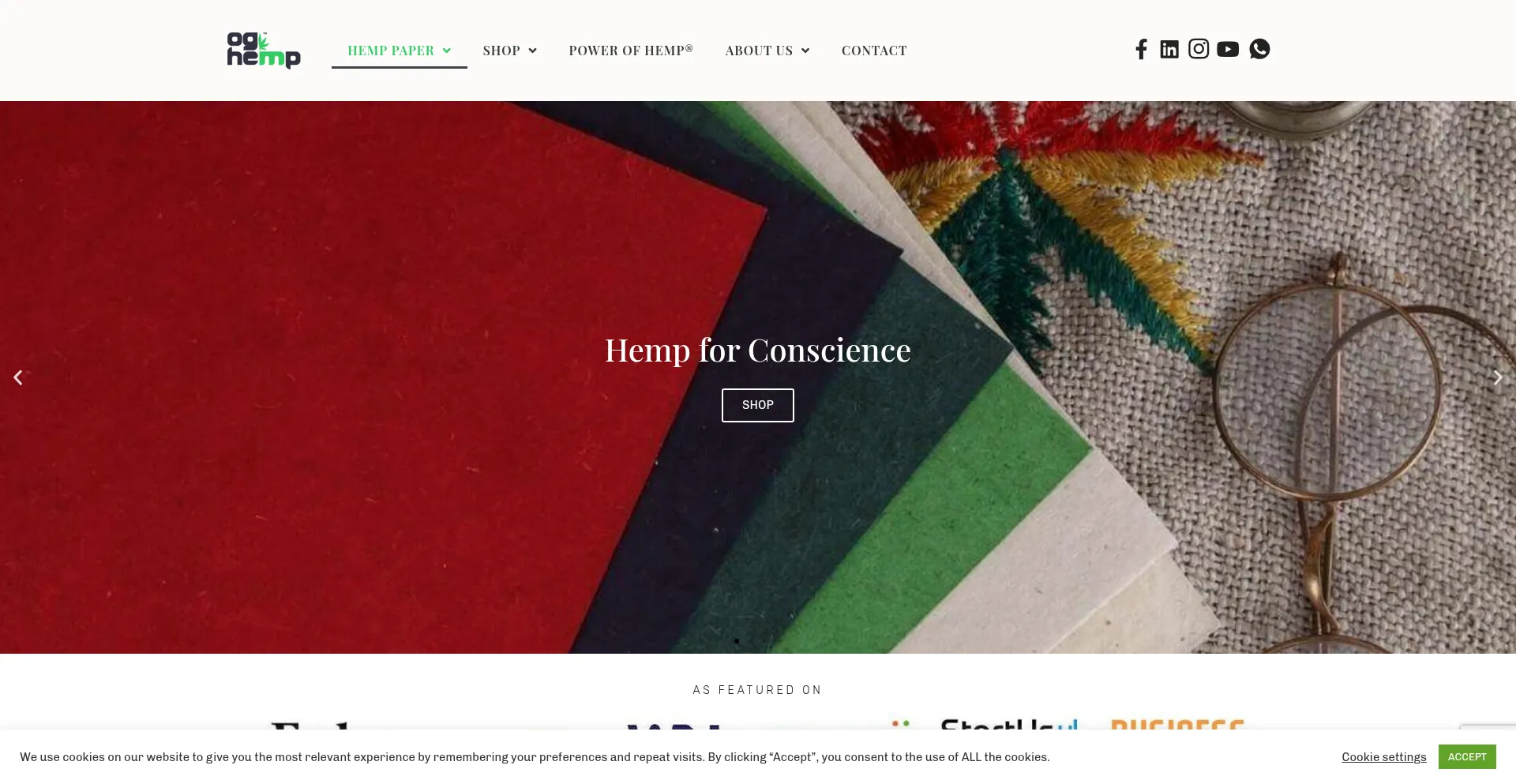The width and height of the screenshot is (1516, 784).
Task: Expand the Hemp Paper dropdown chevron
Action: [447, 51]
